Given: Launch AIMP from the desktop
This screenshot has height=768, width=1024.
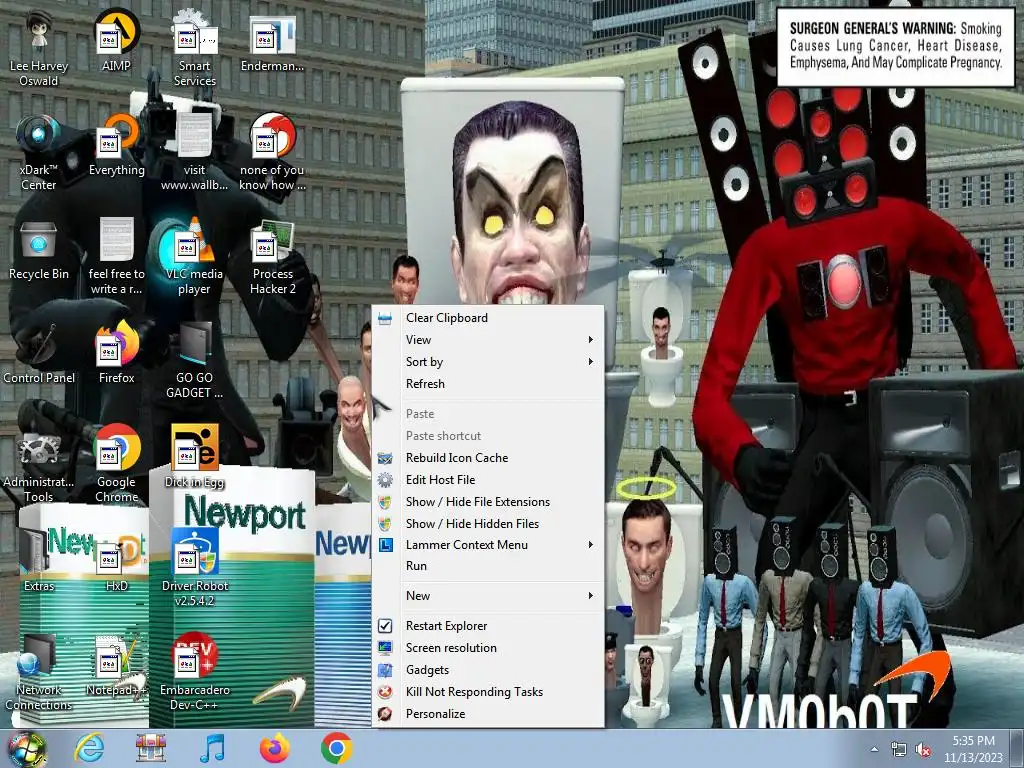Looking at the screenshot, I should click(116, 40).
